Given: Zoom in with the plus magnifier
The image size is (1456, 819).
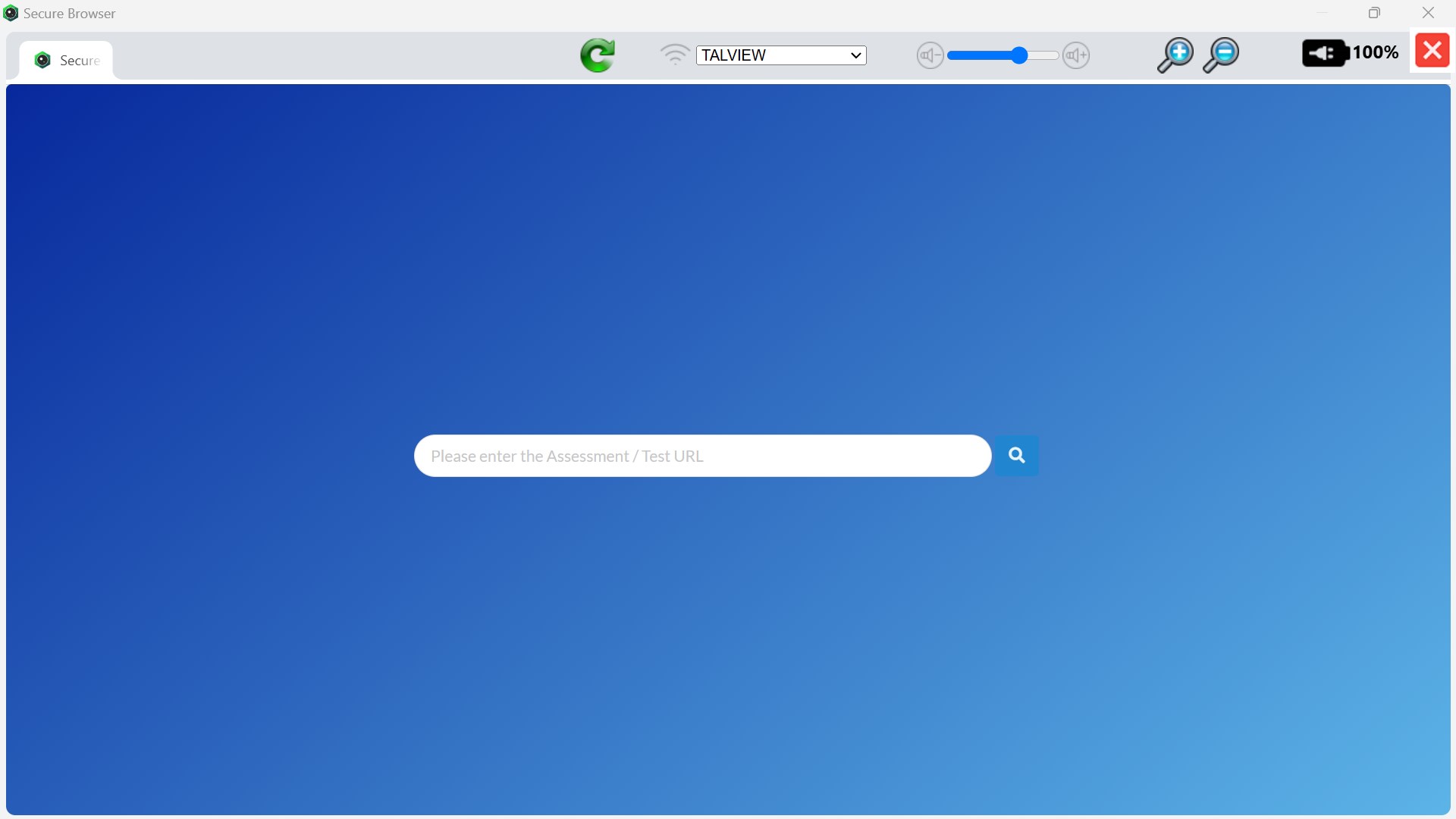Looking at the screenshot, I should (1175, 55).
